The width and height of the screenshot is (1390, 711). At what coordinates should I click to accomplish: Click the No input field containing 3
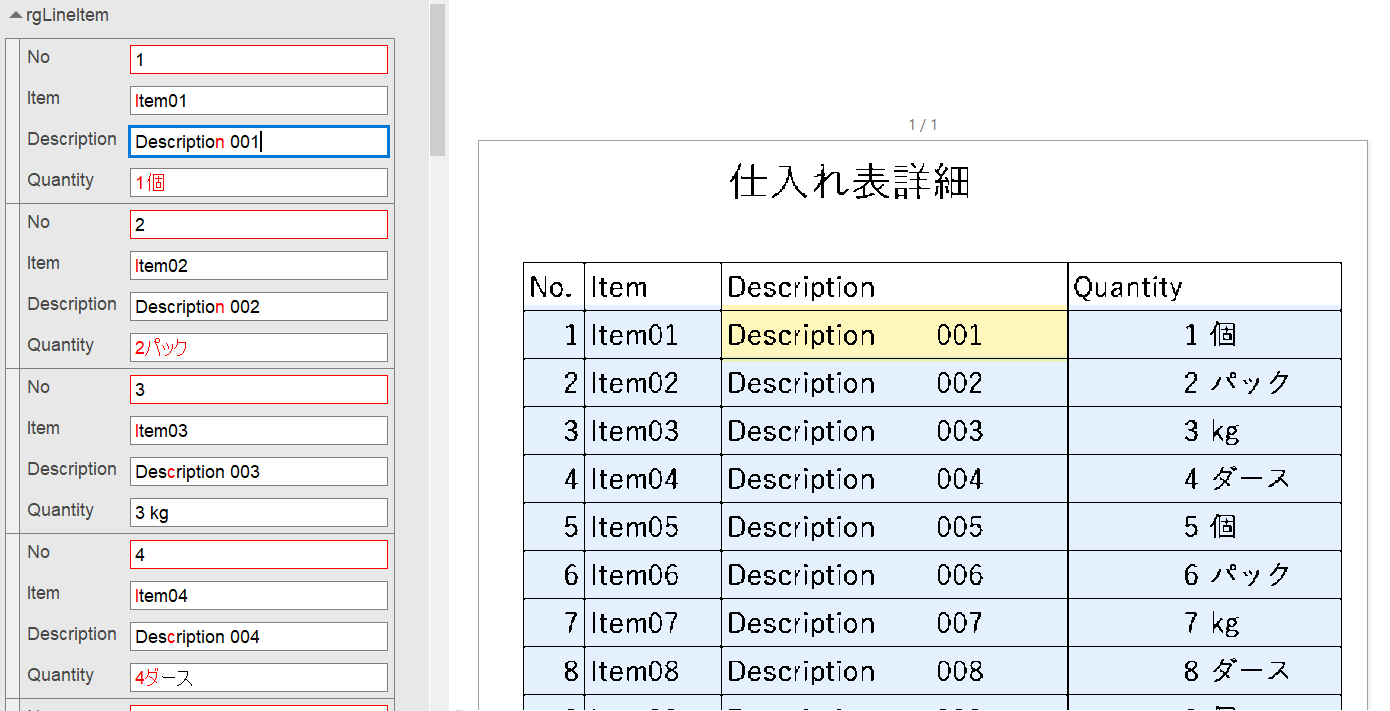tap(259, 389)
